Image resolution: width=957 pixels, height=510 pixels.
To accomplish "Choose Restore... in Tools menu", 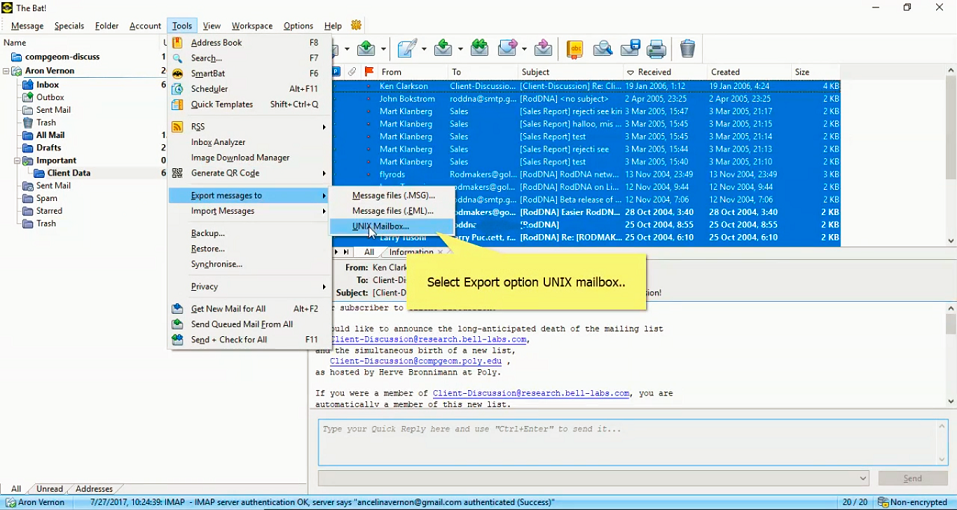I will pos(249,249).
